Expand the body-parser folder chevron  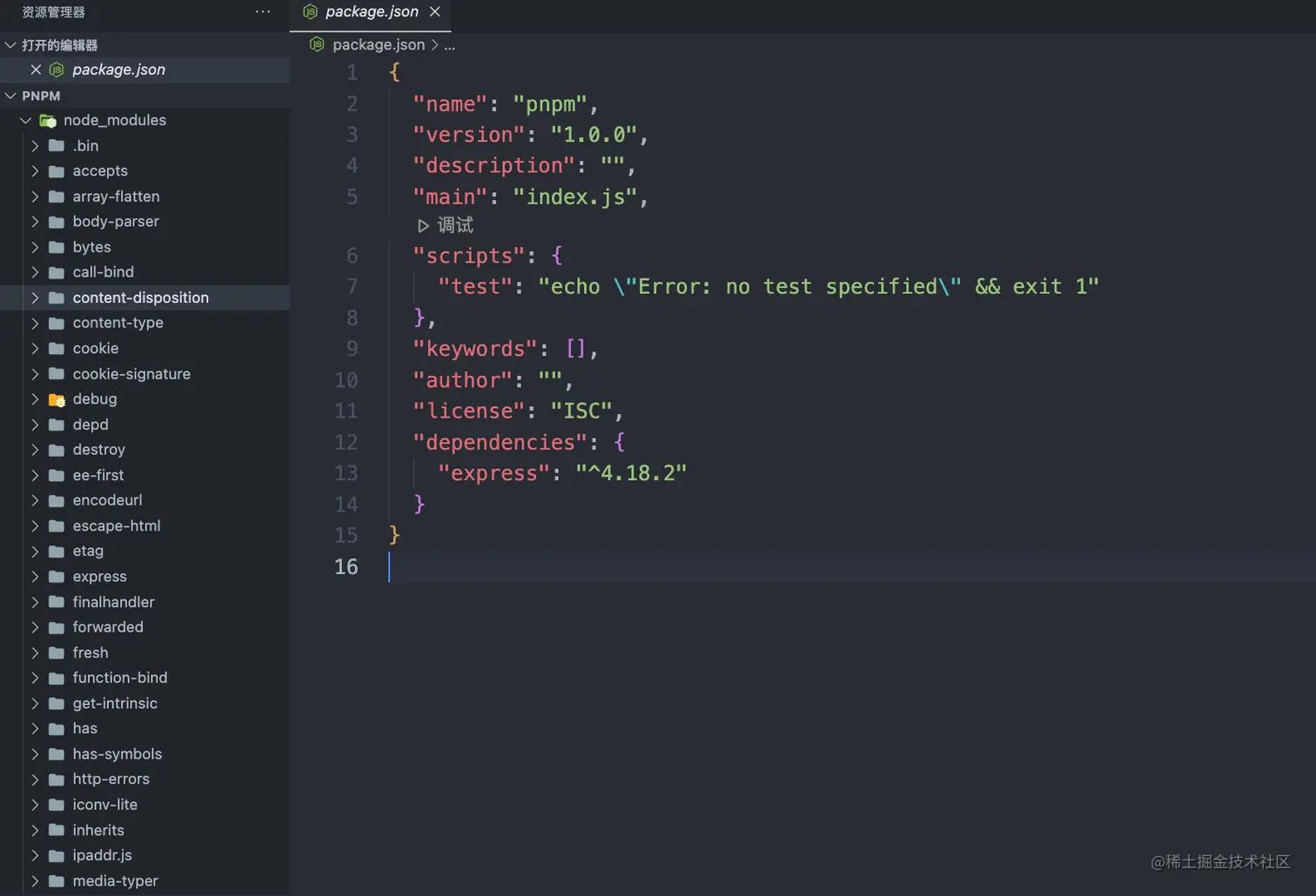[35, 222]
